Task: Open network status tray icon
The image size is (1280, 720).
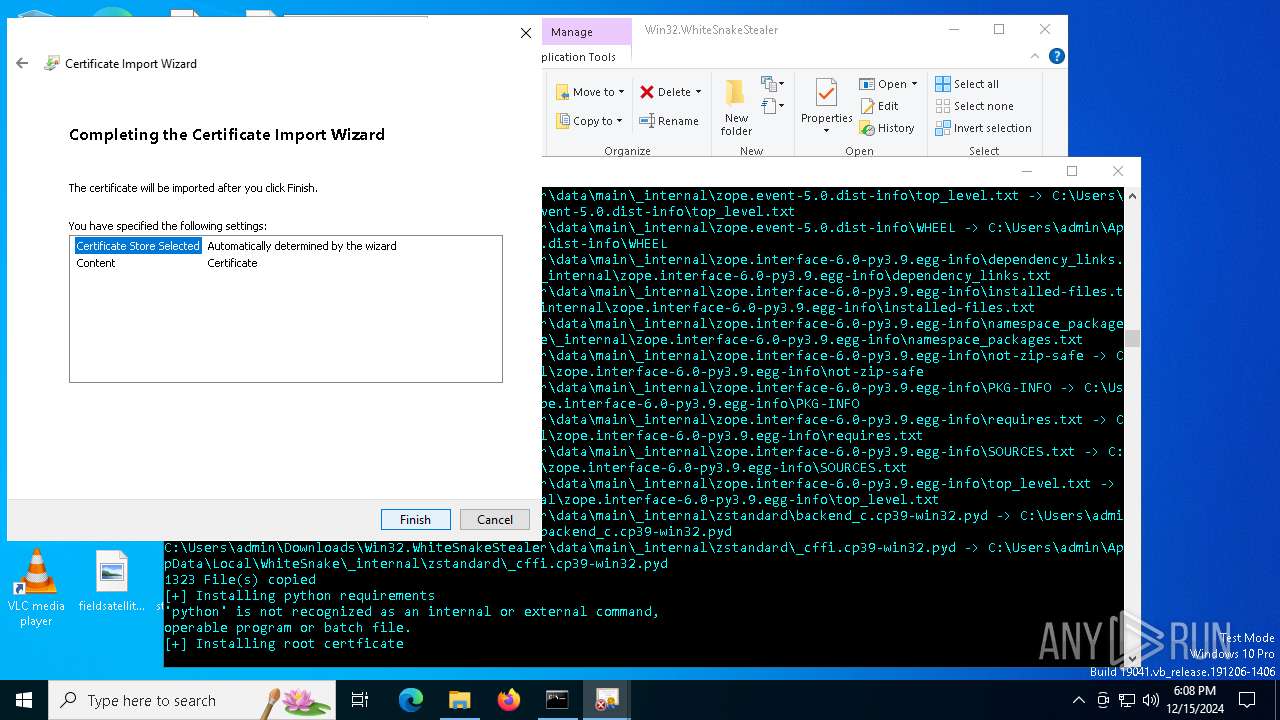Action: [1128, 700]
